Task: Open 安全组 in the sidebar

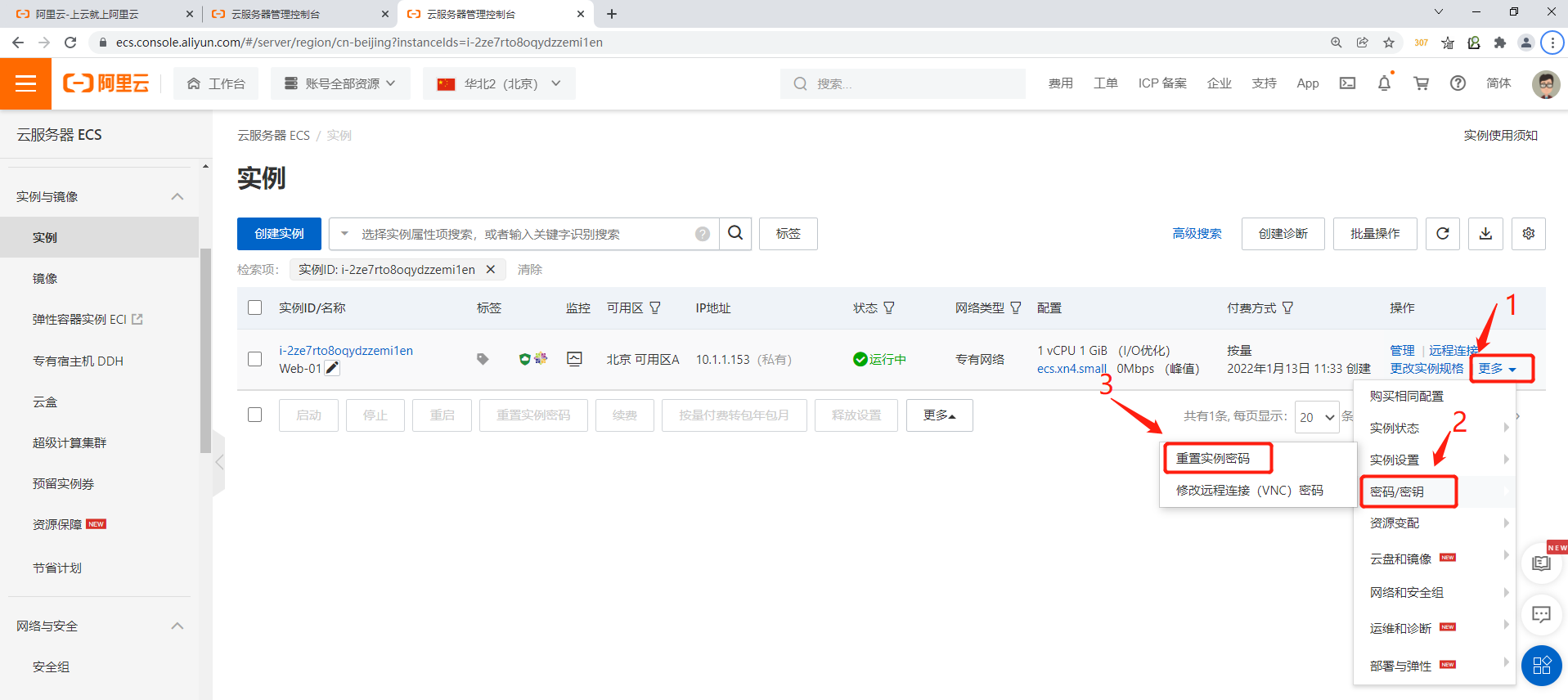Action: tap(51, 667)
